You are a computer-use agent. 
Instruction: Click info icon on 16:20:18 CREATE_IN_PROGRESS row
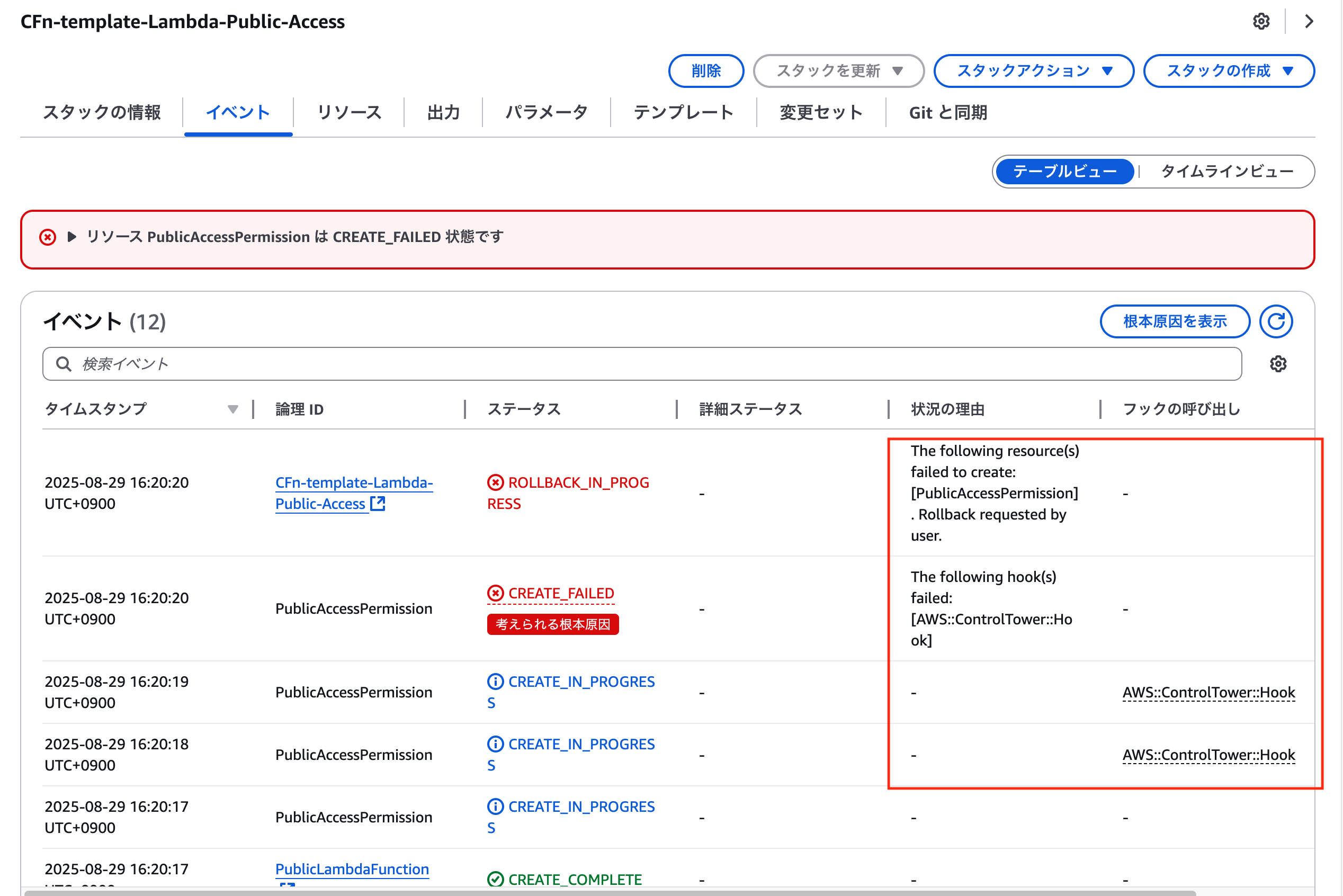click(x=496, y=744)
